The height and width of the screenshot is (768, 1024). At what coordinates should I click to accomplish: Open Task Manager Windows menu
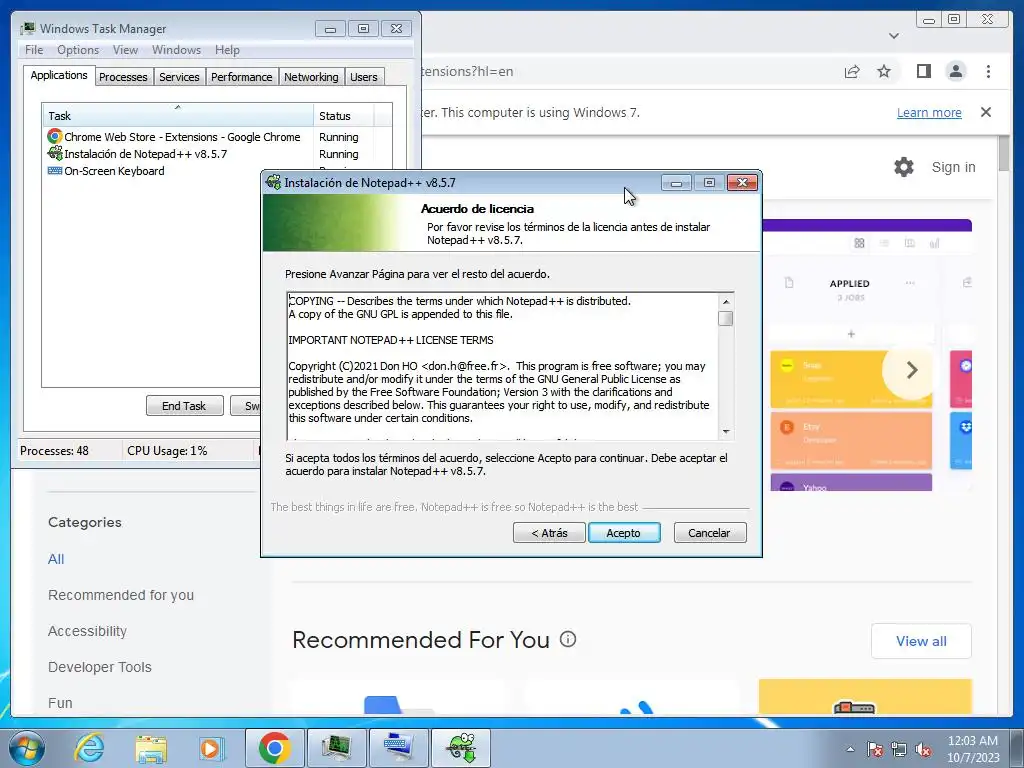tap(176, 50)
